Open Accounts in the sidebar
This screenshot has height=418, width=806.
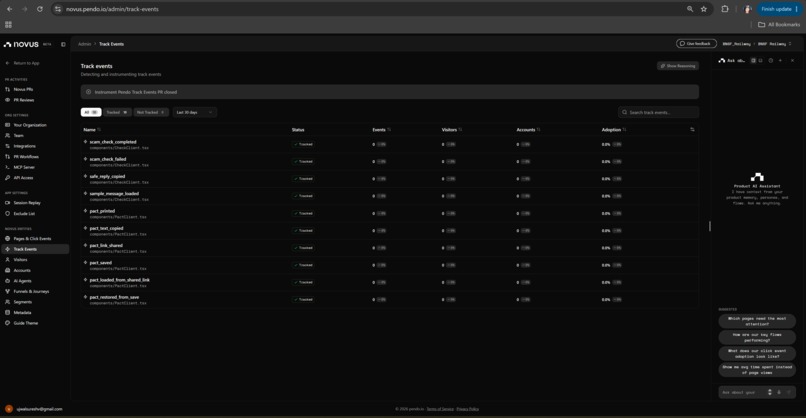coord(22,270)
